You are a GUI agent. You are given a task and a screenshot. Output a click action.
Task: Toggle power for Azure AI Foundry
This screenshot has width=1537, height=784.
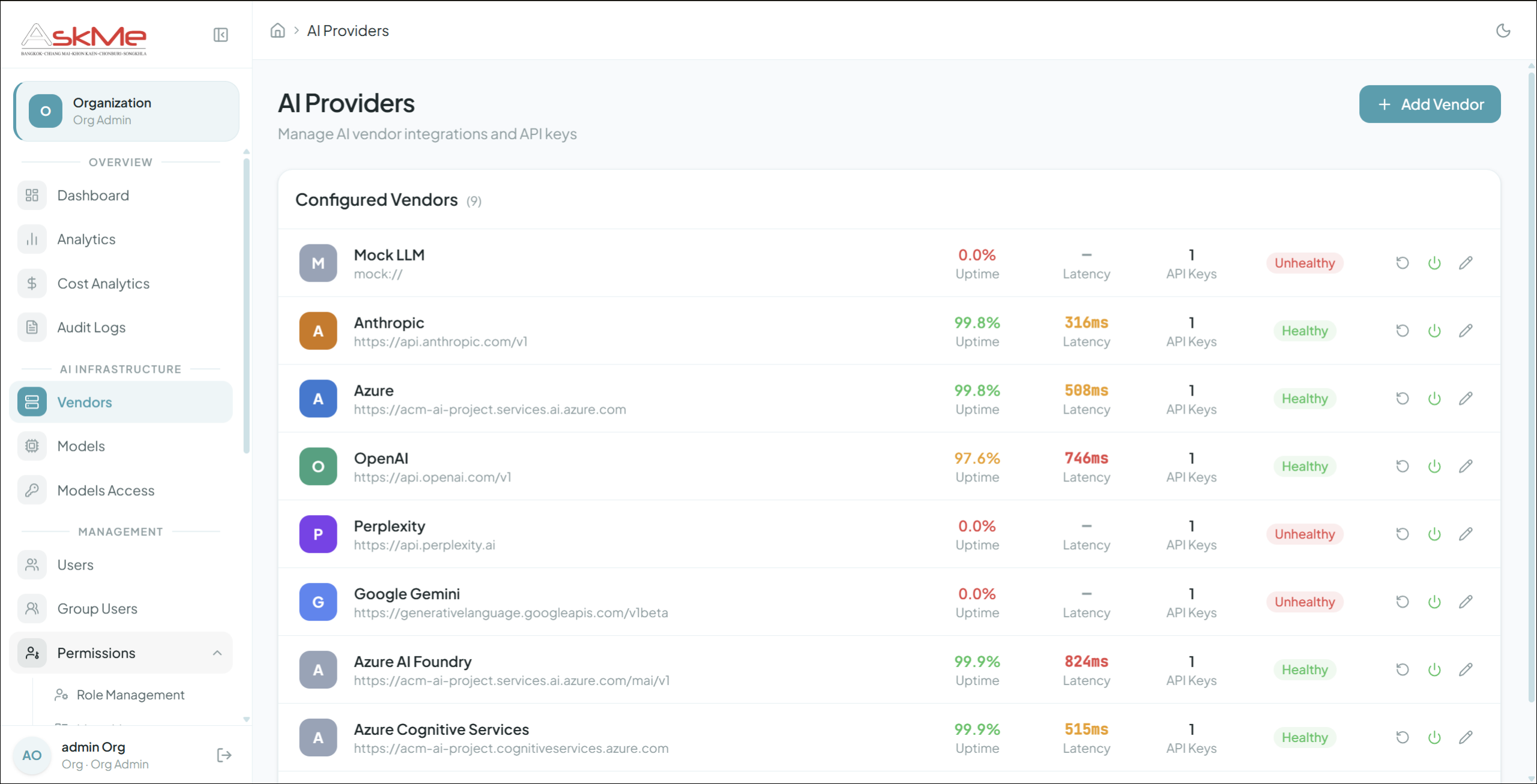(x=1434, y=670)
